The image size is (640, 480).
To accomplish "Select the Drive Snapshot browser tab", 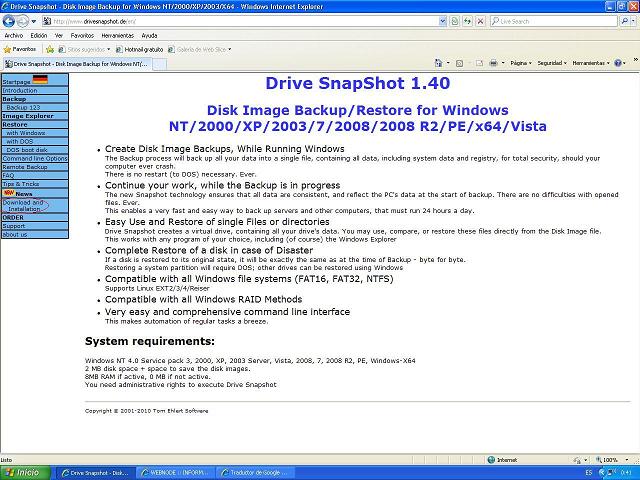I will [x=77, y=64].
